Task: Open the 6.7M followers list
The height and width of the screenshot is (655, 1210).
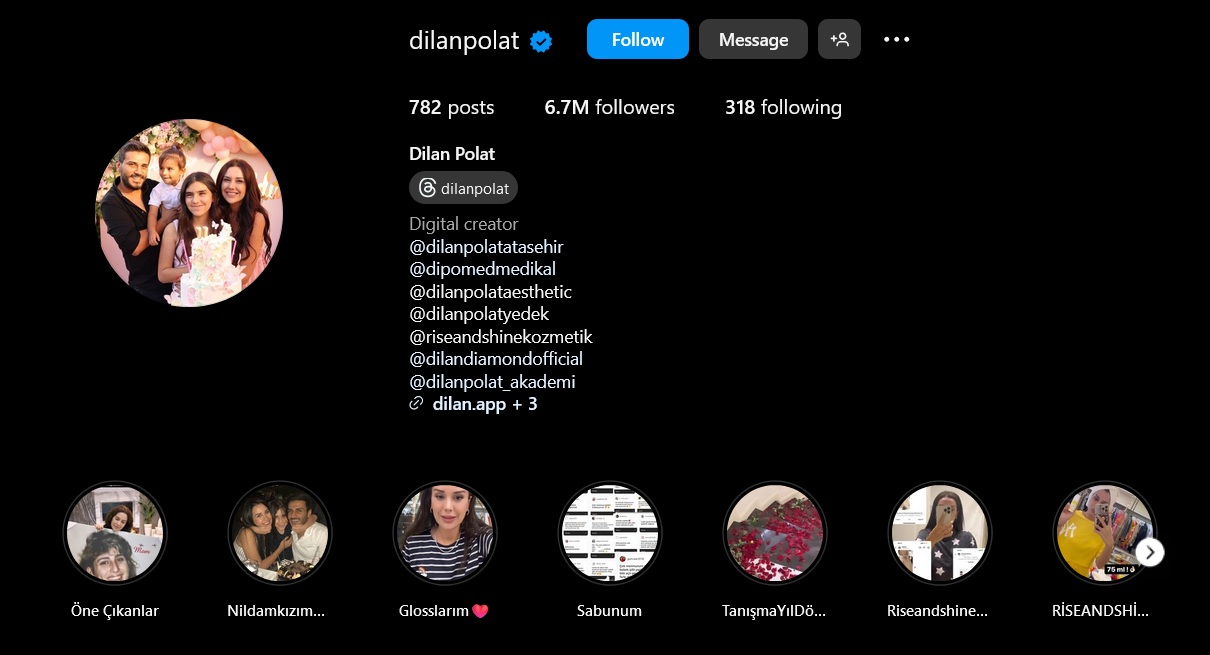Action: [x=609, y=107]
